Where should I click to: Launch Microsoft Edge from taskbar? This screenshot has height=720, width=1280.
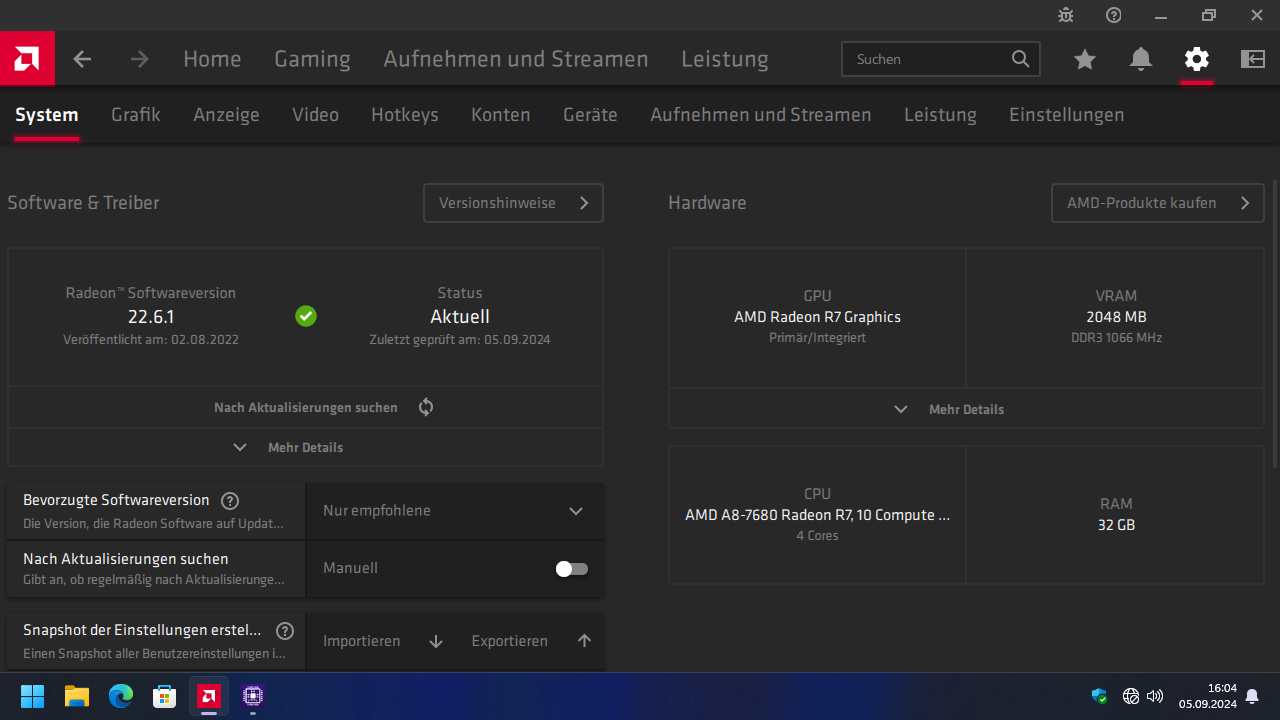point(121,696)
